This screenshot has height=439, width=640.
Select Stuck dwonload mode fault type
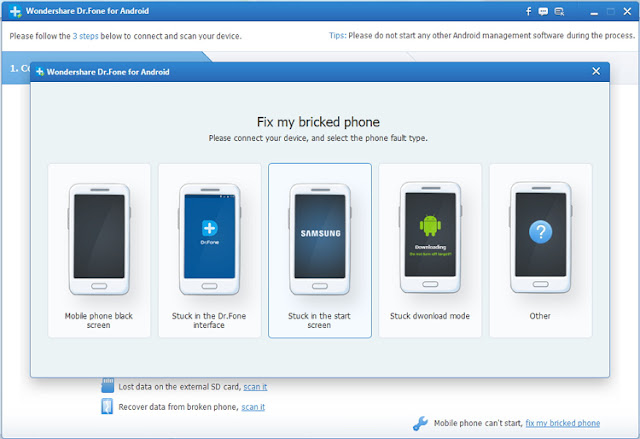(430, 251)
